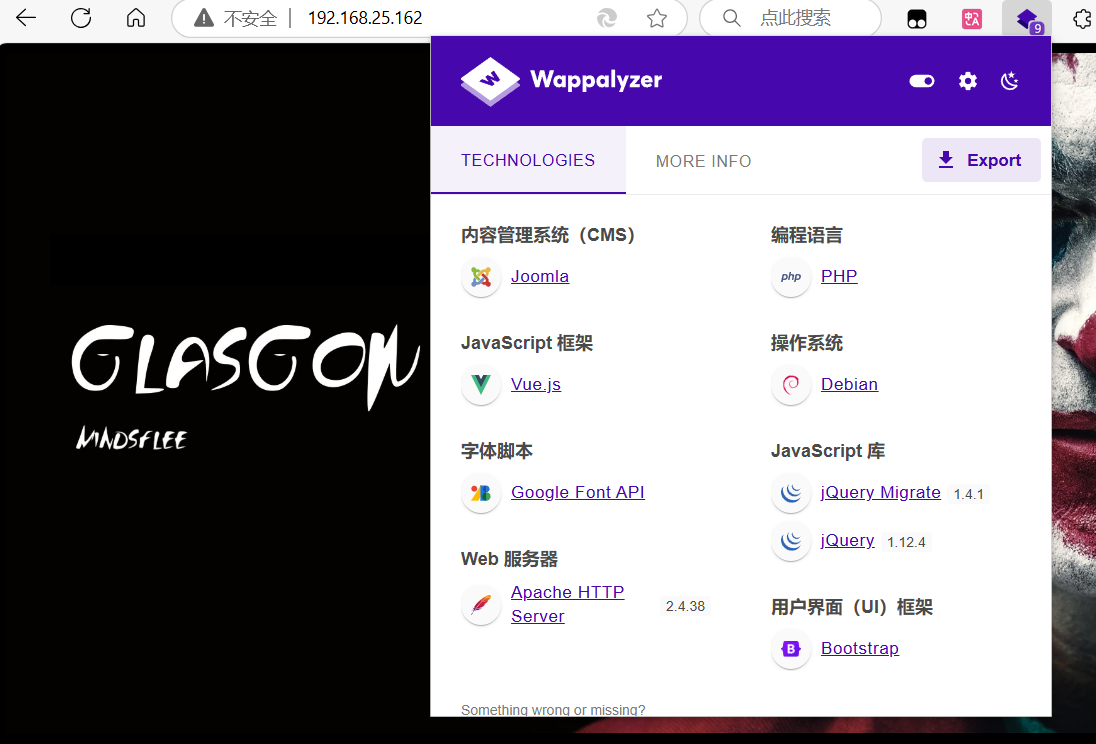Open the Google Font API link
Viewport: 1096px width, 744px height.
point(577,492)
